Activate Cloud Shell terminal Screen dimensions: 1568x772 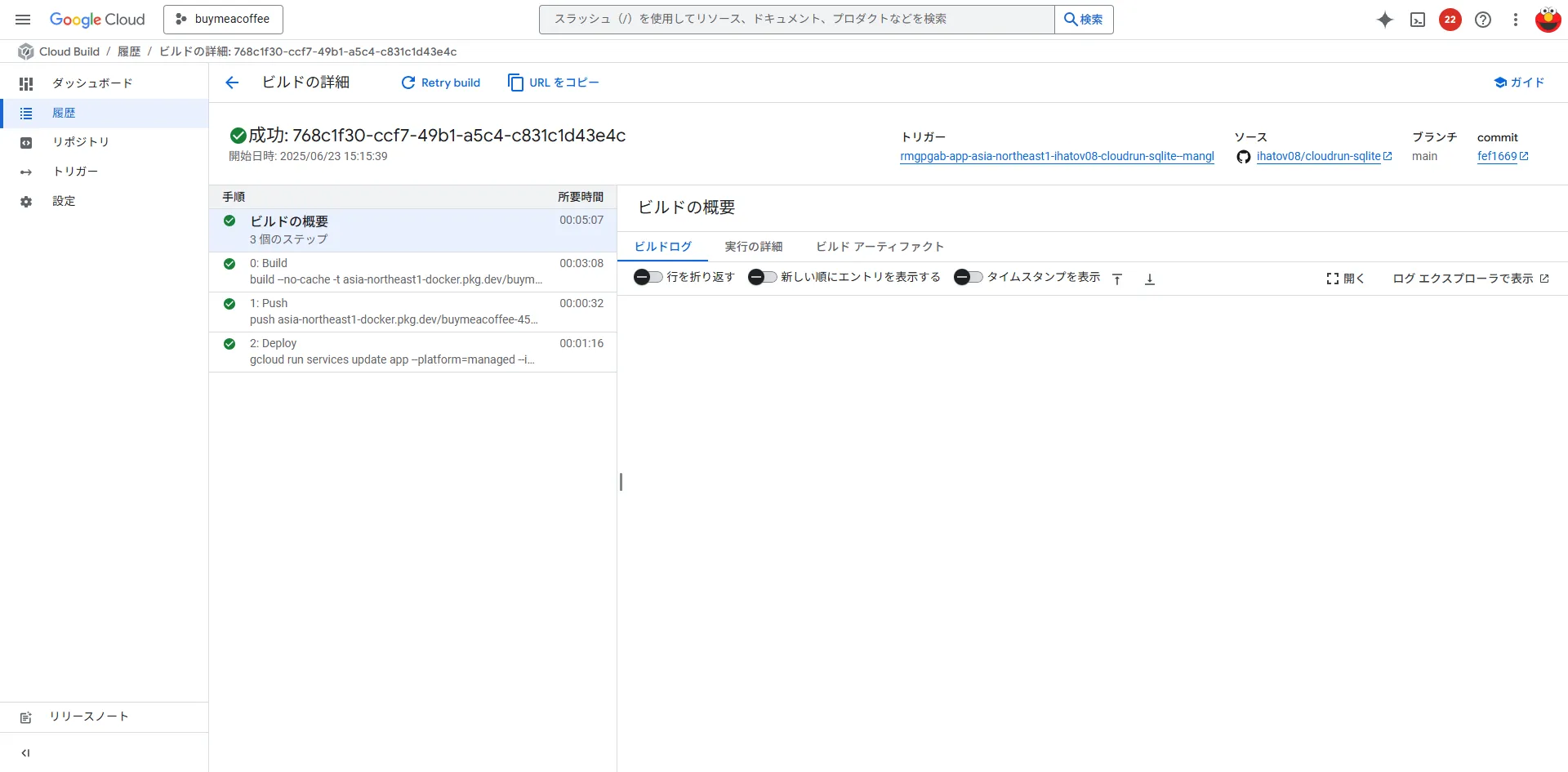(x=1417, y=20)
